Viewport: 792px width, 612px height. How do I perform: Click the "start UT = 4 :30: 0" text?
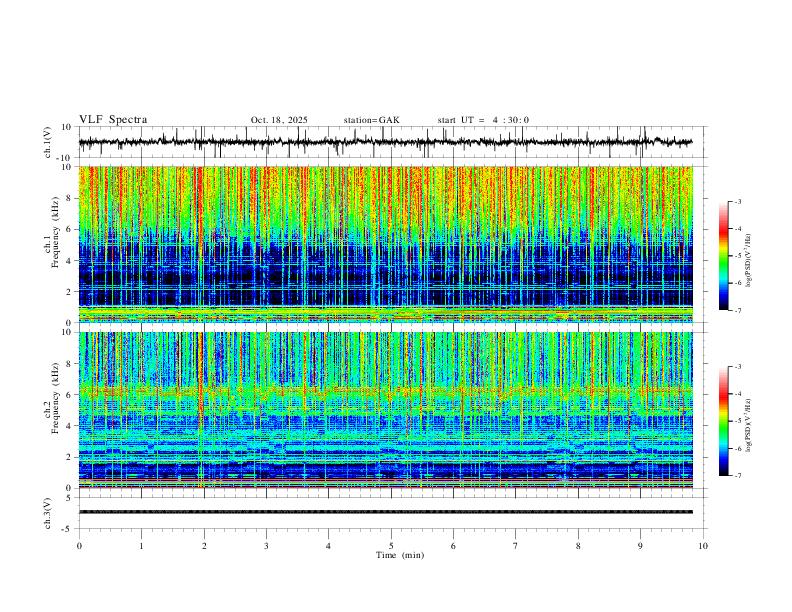pyautogui.click(x=483, y=120)
